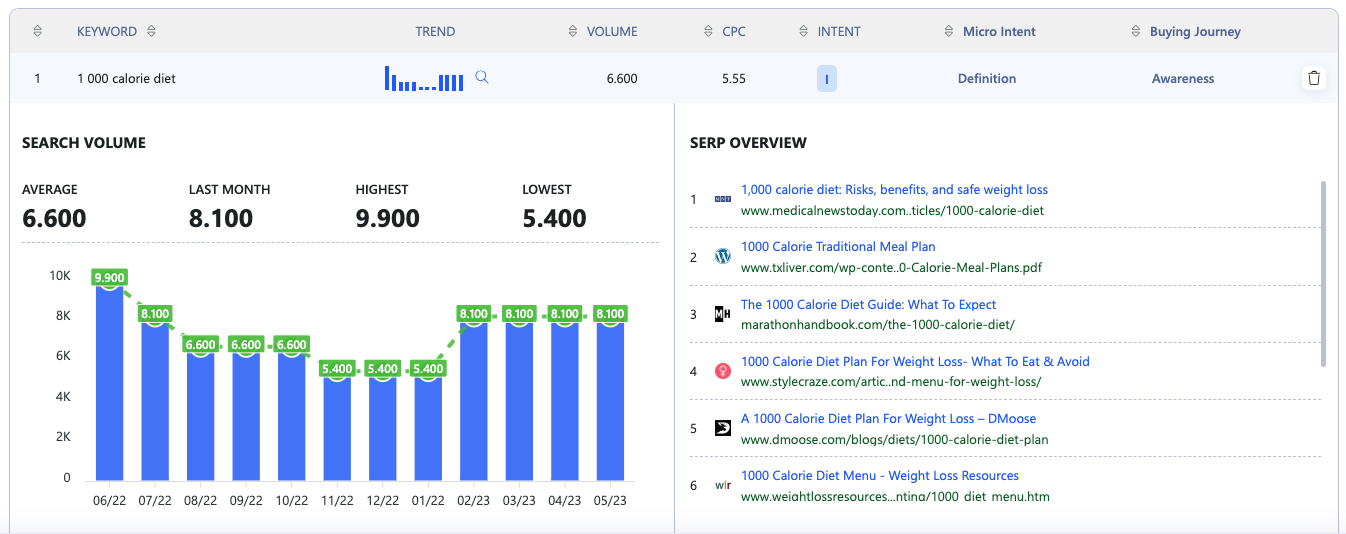Open the DMoose 1000 Calorie Diet Plan link
This screenshot has width=1346, height=534.
[888, 419]
